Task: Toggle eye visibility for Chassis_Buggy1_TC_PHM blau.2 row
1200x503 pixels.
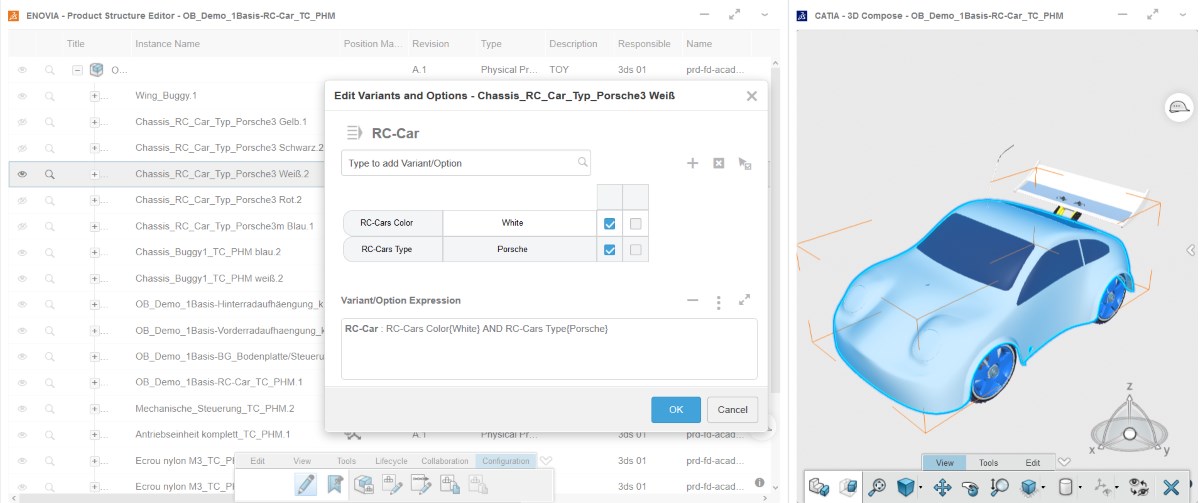Action: [x=22, y=252]
